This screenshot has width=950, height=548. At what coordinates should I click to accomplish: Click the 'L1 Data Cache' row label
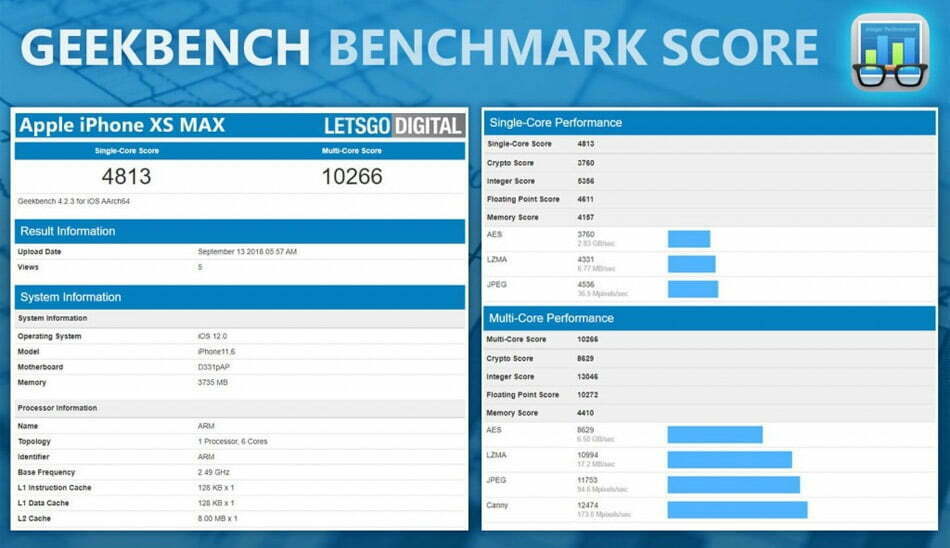[43, 503]
